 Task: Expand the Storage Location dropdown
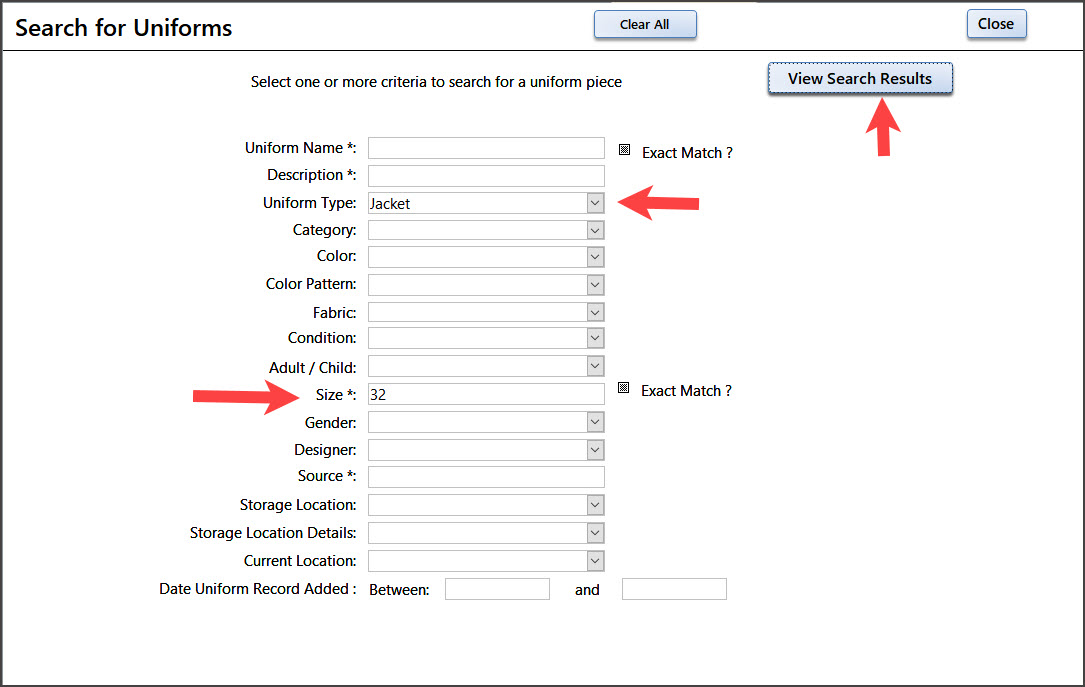tap(595, 505)
